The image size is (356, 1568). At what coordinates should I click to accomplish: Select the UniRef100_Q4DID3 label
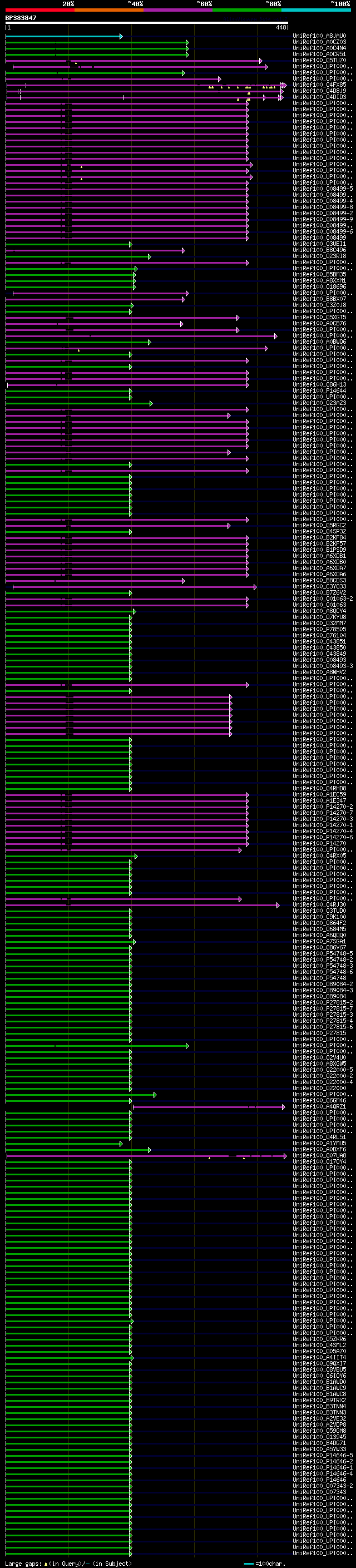(319, 97)
